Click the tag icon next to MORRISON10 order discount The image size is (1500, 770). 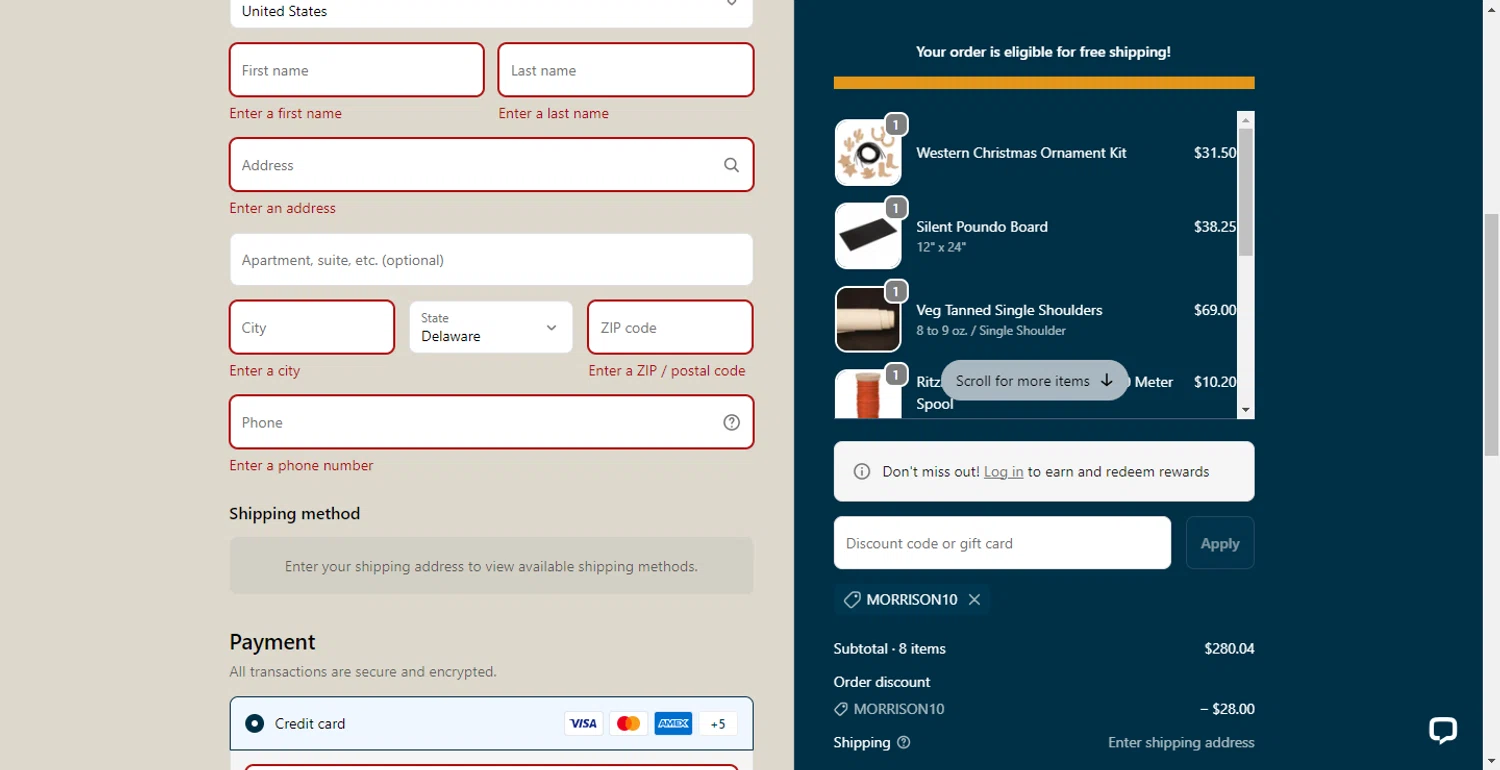[x=841, y=709]
